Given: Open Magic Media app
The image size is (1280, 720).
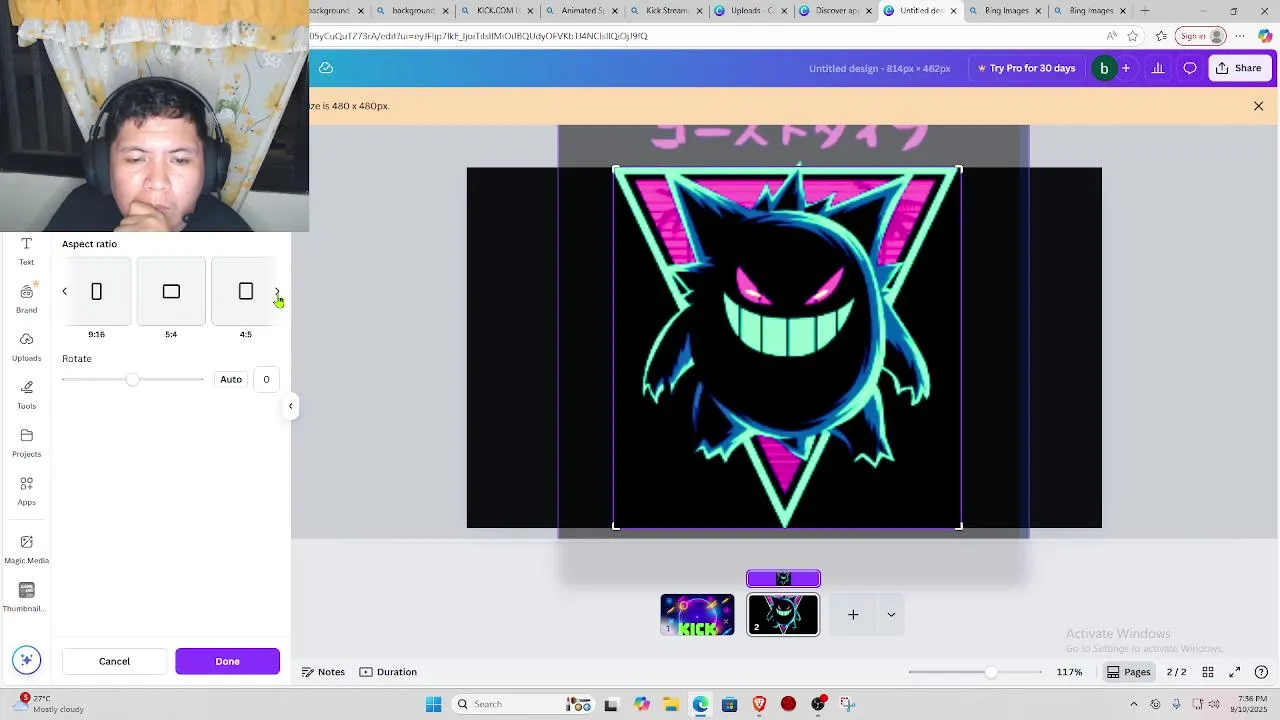Looking at the screenshot, I should pos(26,549).
